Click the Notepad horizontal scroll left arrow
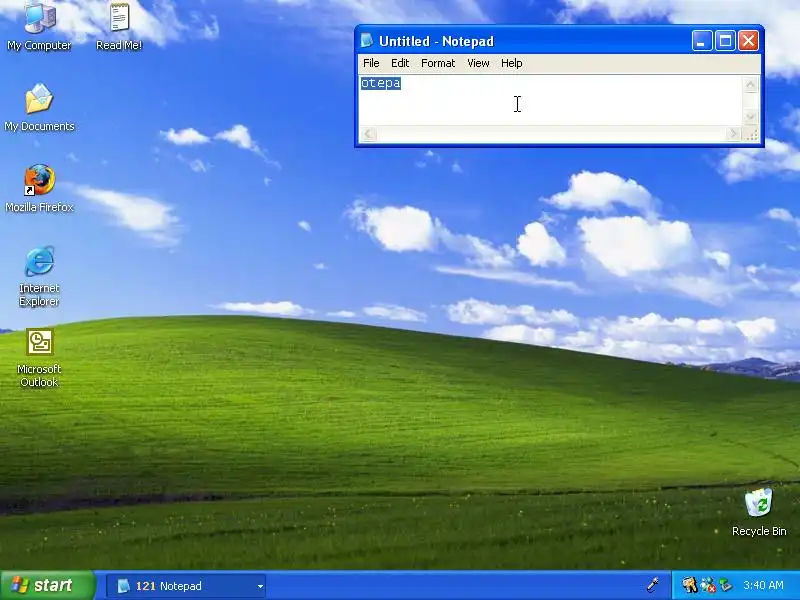This screenshot has width=800, height=600. tap(369, 134)
